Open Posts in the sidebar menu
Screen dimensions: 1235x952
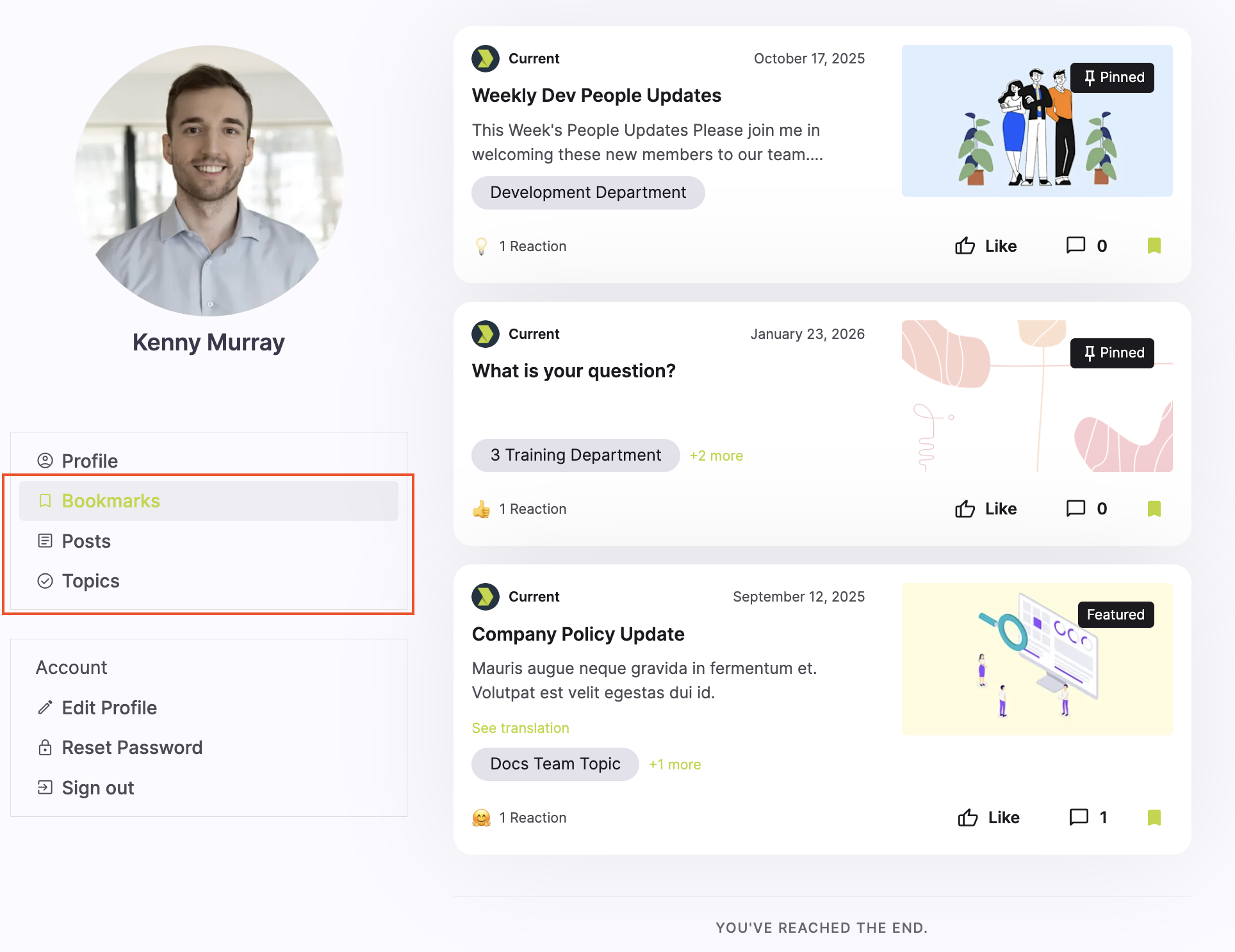point(208,541)
